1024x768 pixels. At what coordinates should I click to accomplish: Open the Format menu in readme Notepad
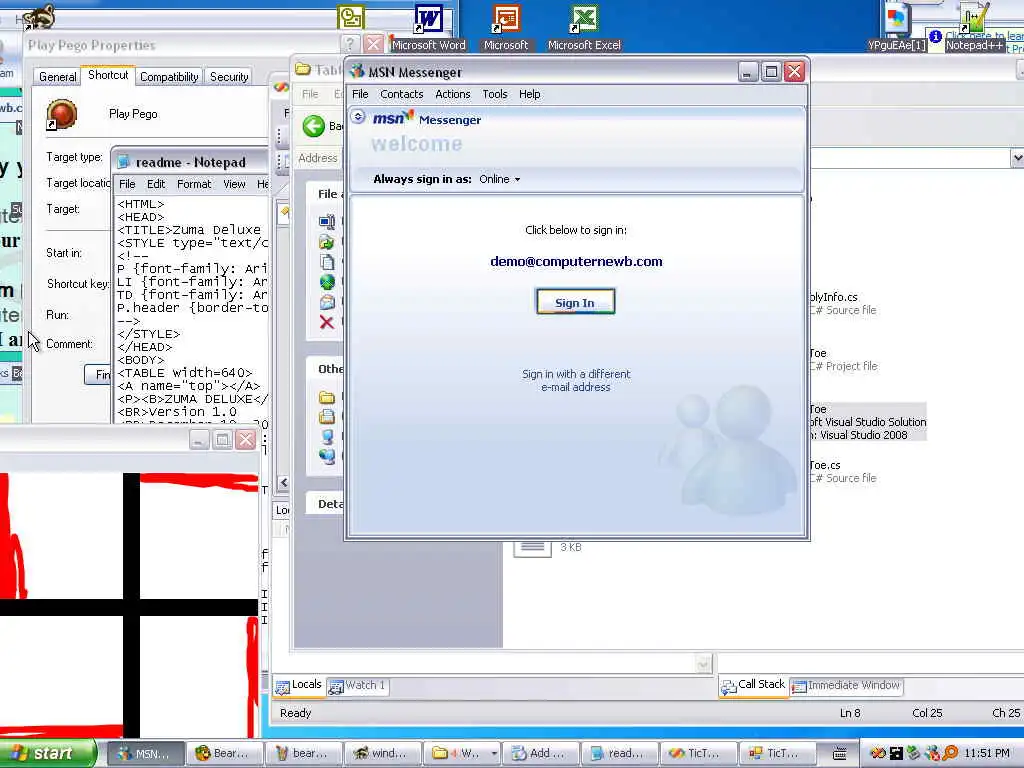[194, 184]
